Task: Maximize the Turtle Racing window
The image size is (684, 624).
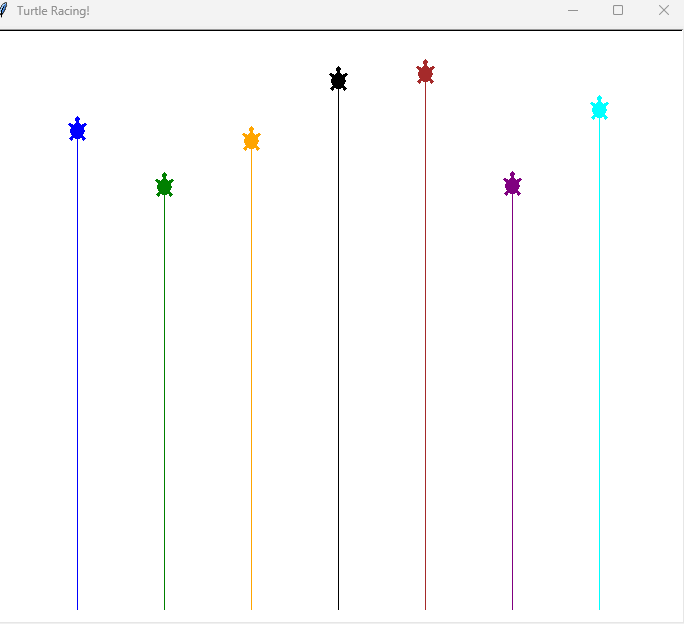Action: pos(618,10)
